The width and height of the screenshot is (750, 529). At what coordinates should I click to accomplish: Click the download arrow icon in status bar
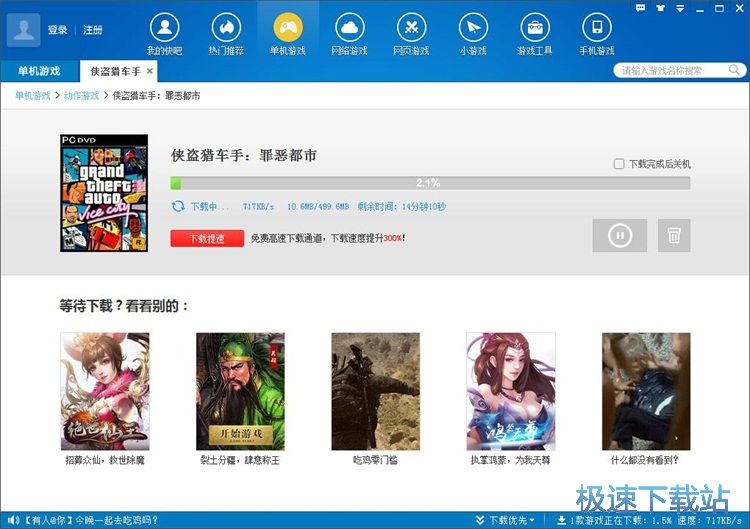click(x=562, y=520)
